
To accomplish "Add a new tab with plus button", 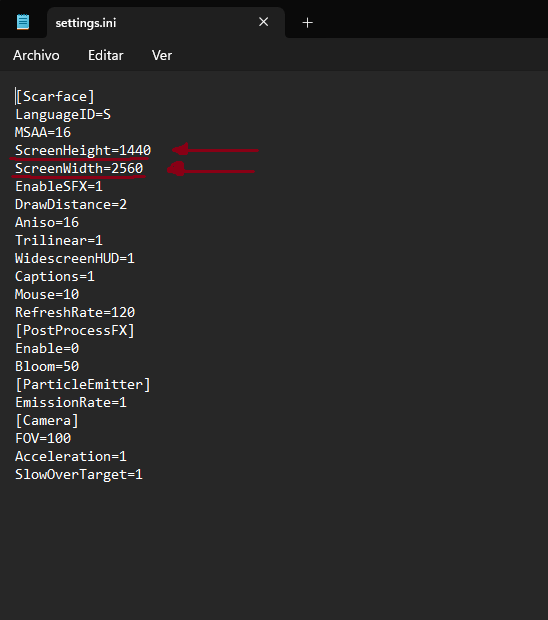I will [307, 23].
